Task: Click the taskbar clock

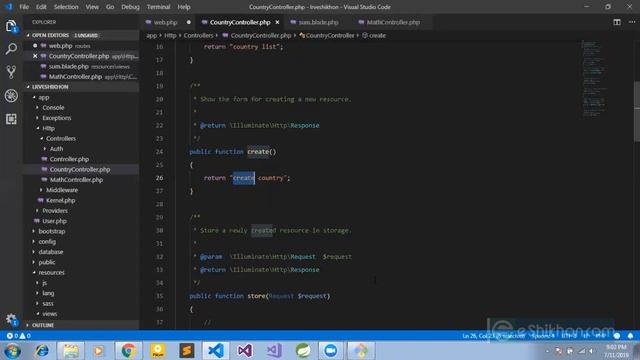Action: point(616,351)
